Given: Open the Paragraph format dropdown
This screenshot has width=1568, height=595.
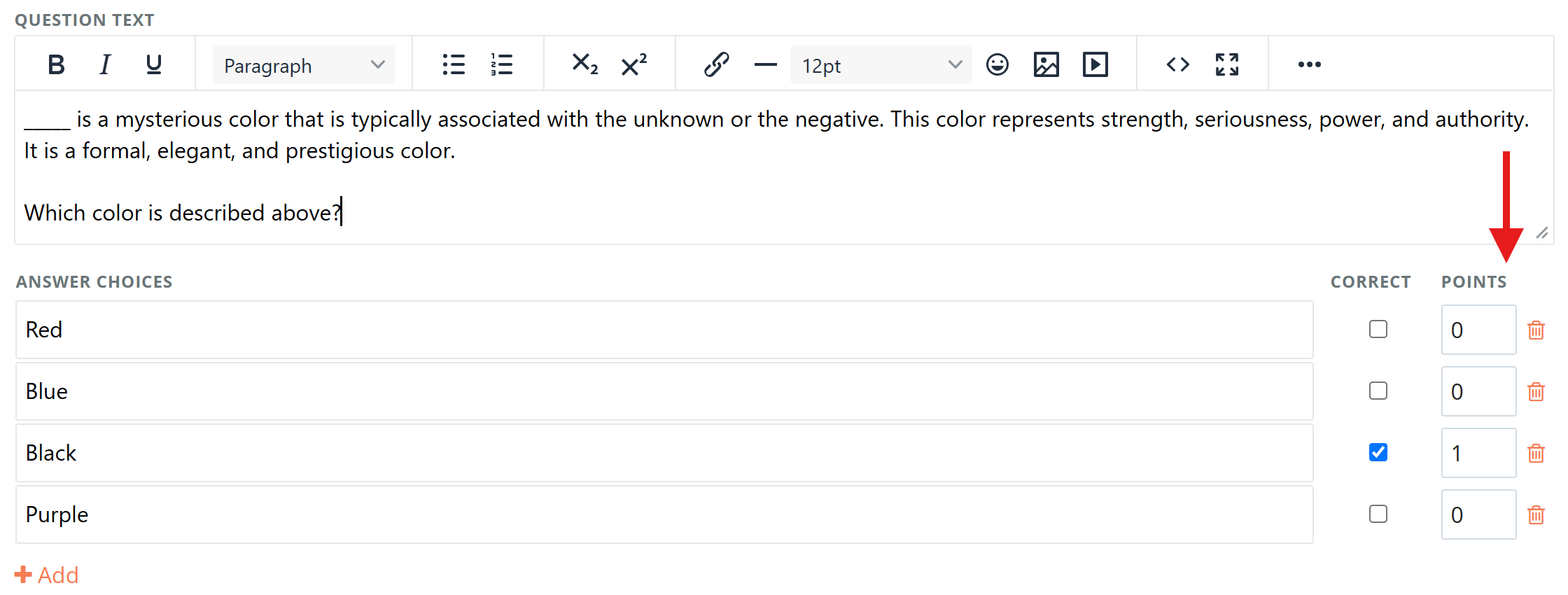Looking at the screenshot, I should coord(304,65).
